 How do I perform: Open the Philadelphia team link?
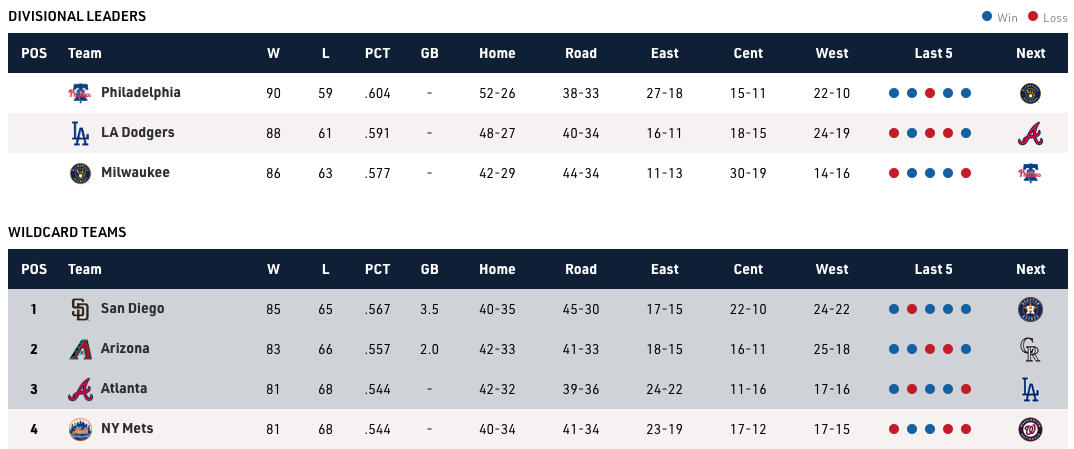[140, 92]
